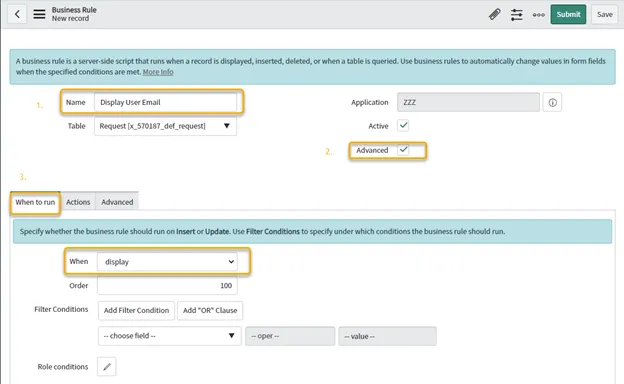
Task: Open the hamburger context menu icon
Action: pos(39,14)
